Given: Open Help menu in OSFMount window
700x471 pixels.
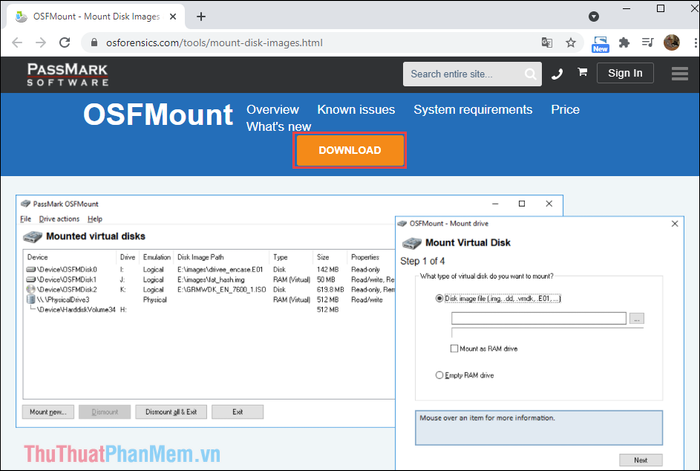Looking at the screenshot, I should click(x=95, y=219).
